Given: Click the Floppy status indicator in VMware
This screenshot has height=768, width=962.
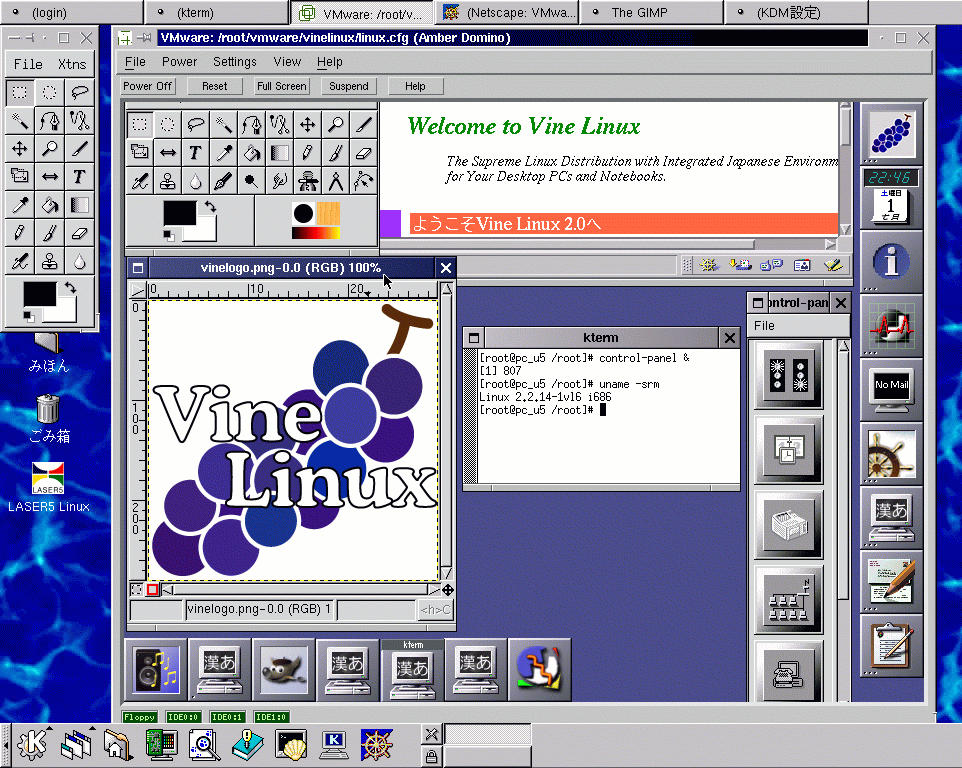Looking at the screenshot, I should pyautogui.click(x=139, y=716).
